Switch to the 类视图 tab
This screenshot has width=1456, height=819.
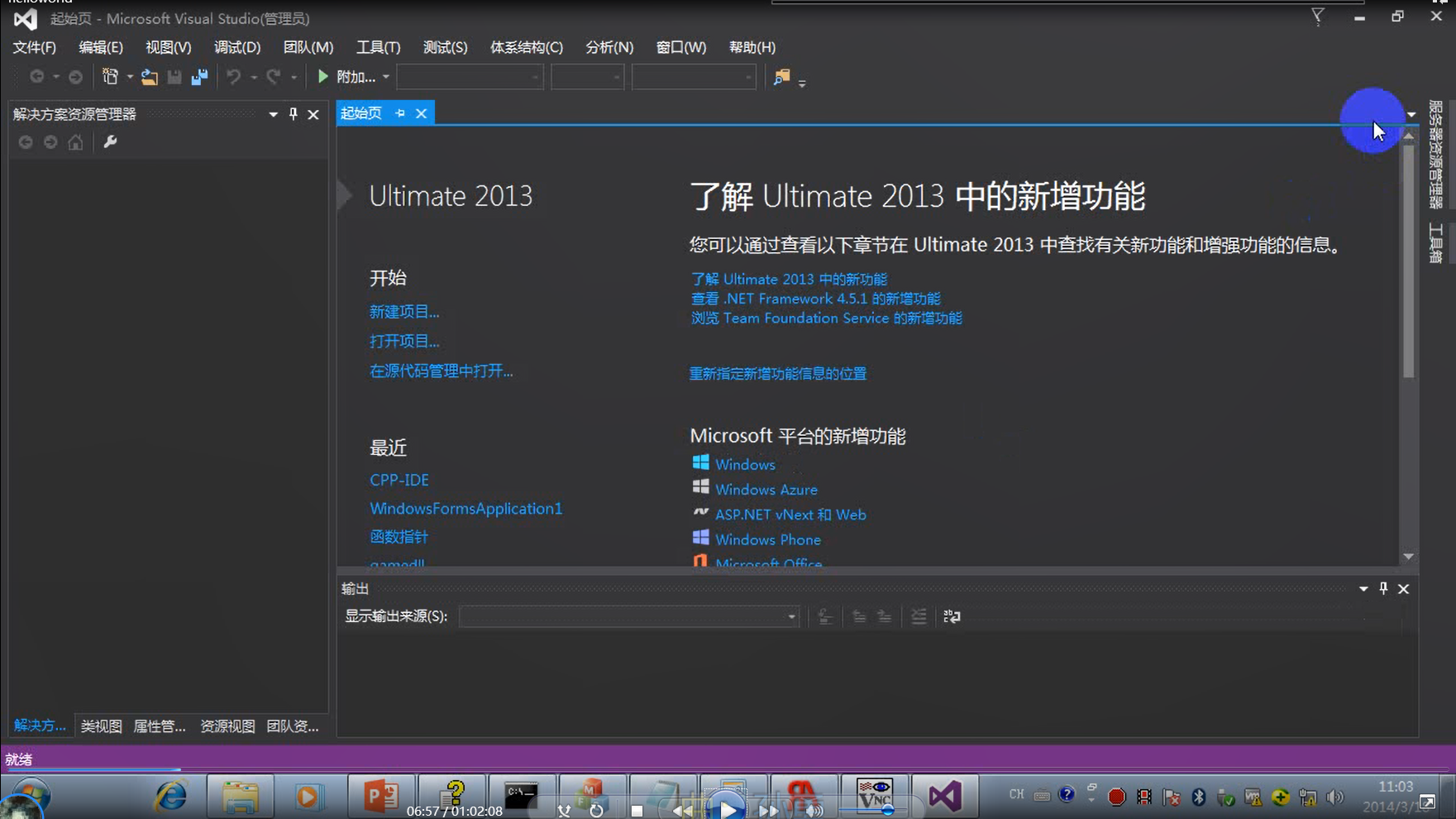(101, 726)
